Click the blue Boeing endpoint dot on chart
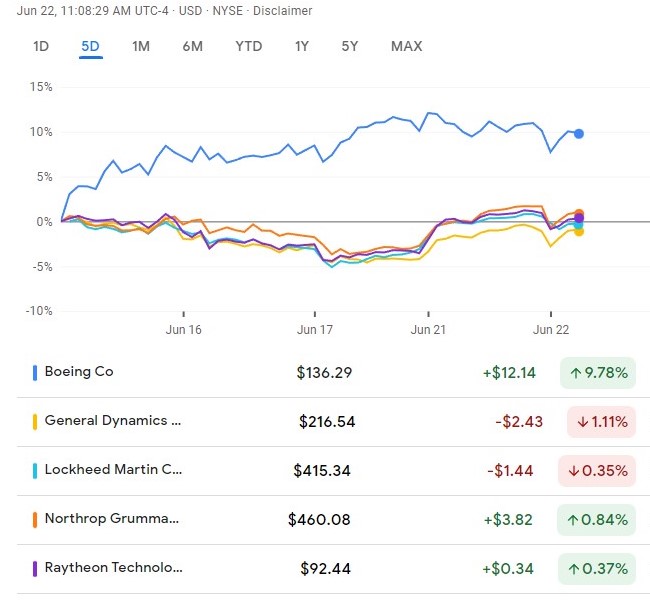 579,133
